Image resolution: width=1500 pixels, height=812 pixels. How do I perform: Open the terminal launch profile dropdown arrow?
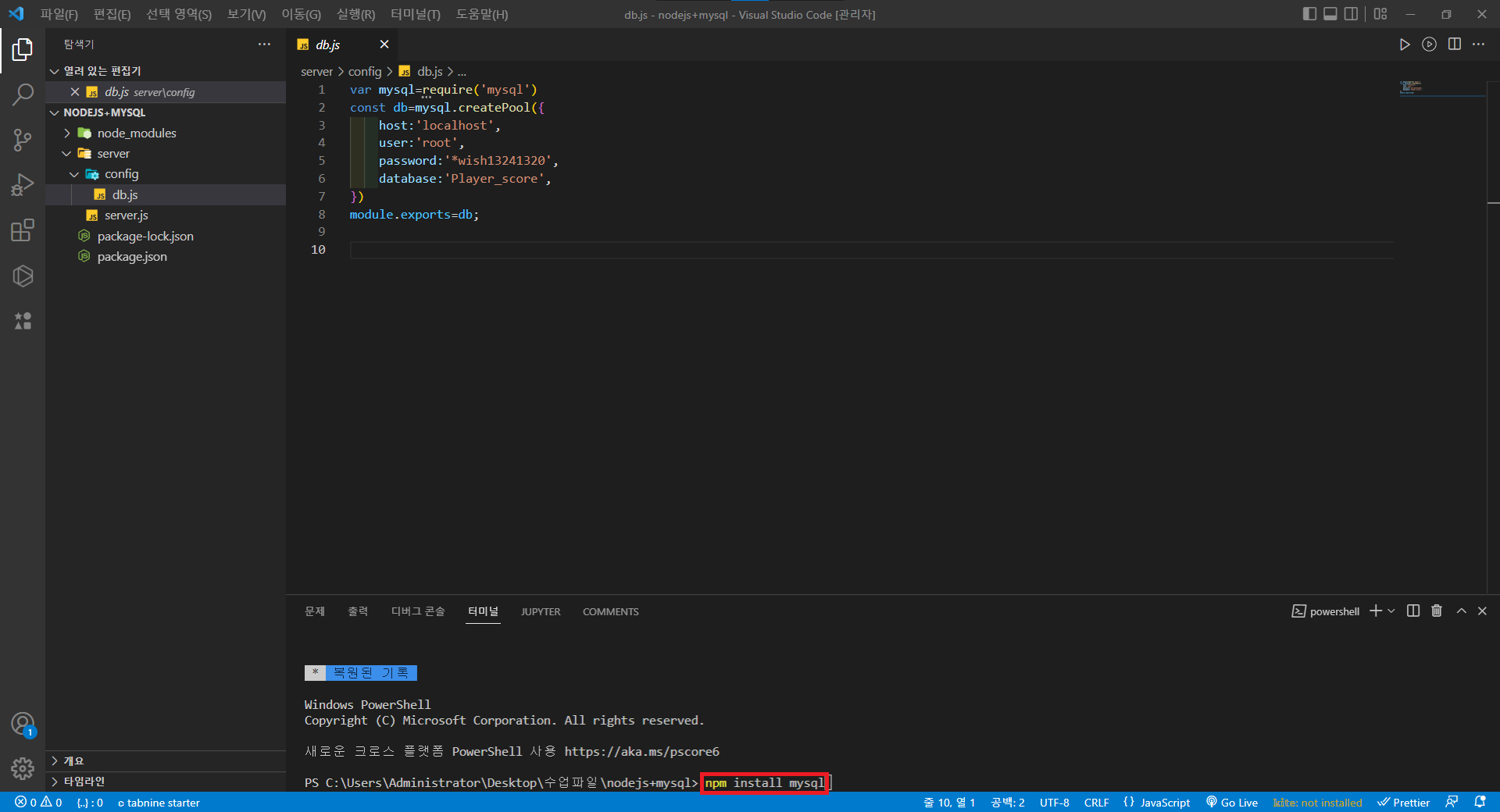pyautogui.click(x=1391, y=611)
